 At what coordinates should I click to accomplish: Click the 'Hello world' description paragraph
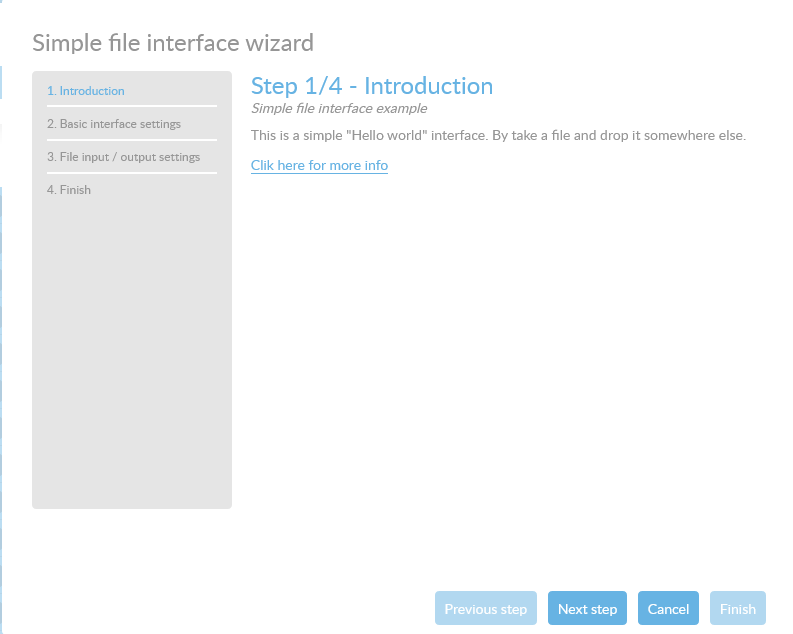(498, 135)
